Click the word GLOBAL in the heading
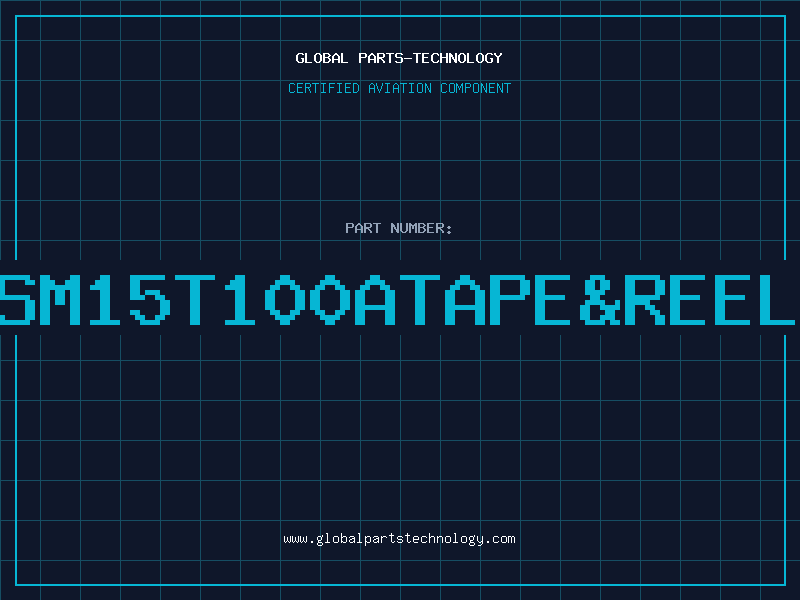The height and width of the screenshot is (600, 800). pyautogui.click(x=321, y=58)
